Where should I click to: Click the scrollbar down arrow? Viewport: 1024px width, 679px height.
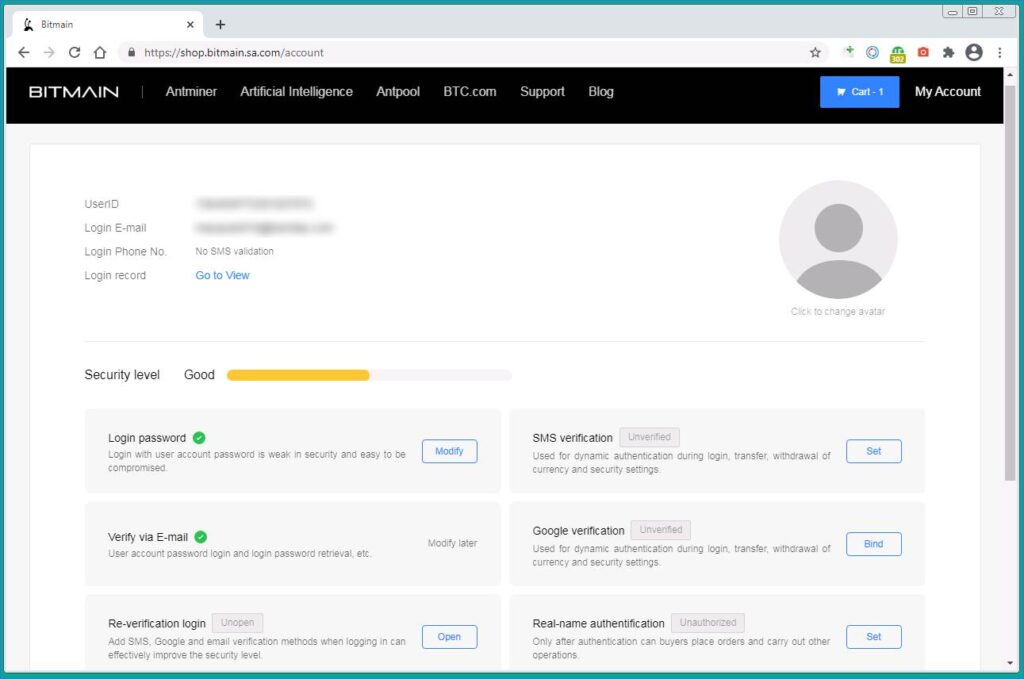coord(1010,663)
